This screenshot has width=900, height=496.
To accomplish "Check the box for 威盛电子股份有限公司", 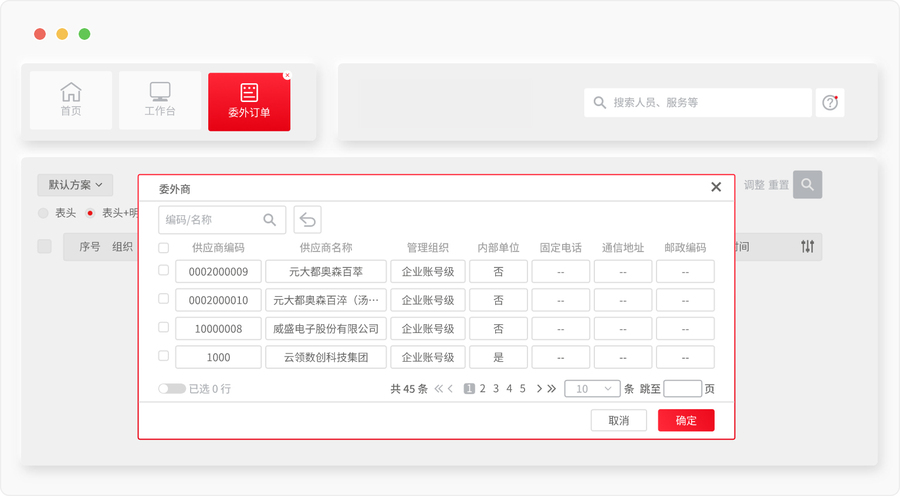I will 164,327.
